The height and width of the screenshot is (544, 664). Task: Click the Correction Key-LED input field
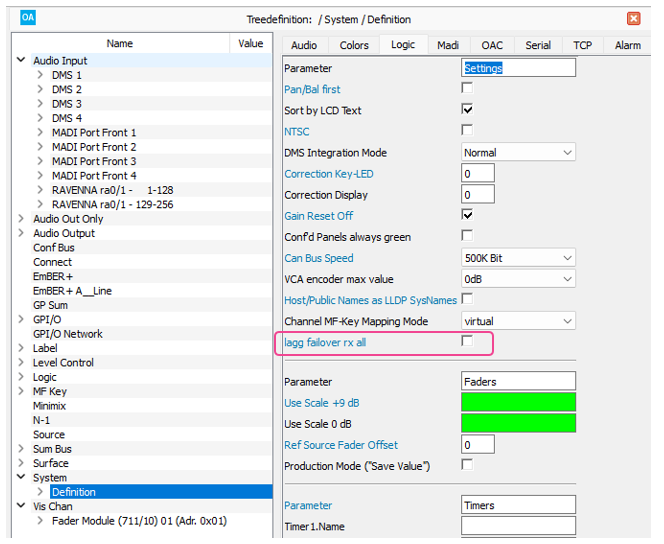(x=478, y=174)
